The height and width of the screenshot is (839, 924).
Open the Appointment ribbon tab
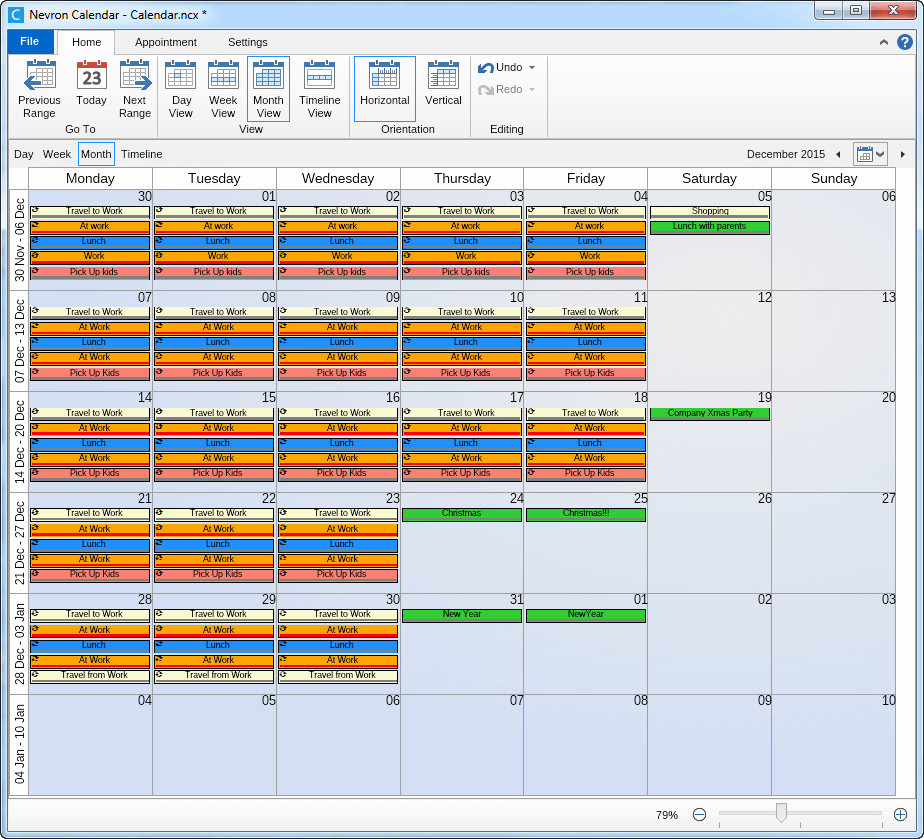pyautogui.click(x=166, y=42)
